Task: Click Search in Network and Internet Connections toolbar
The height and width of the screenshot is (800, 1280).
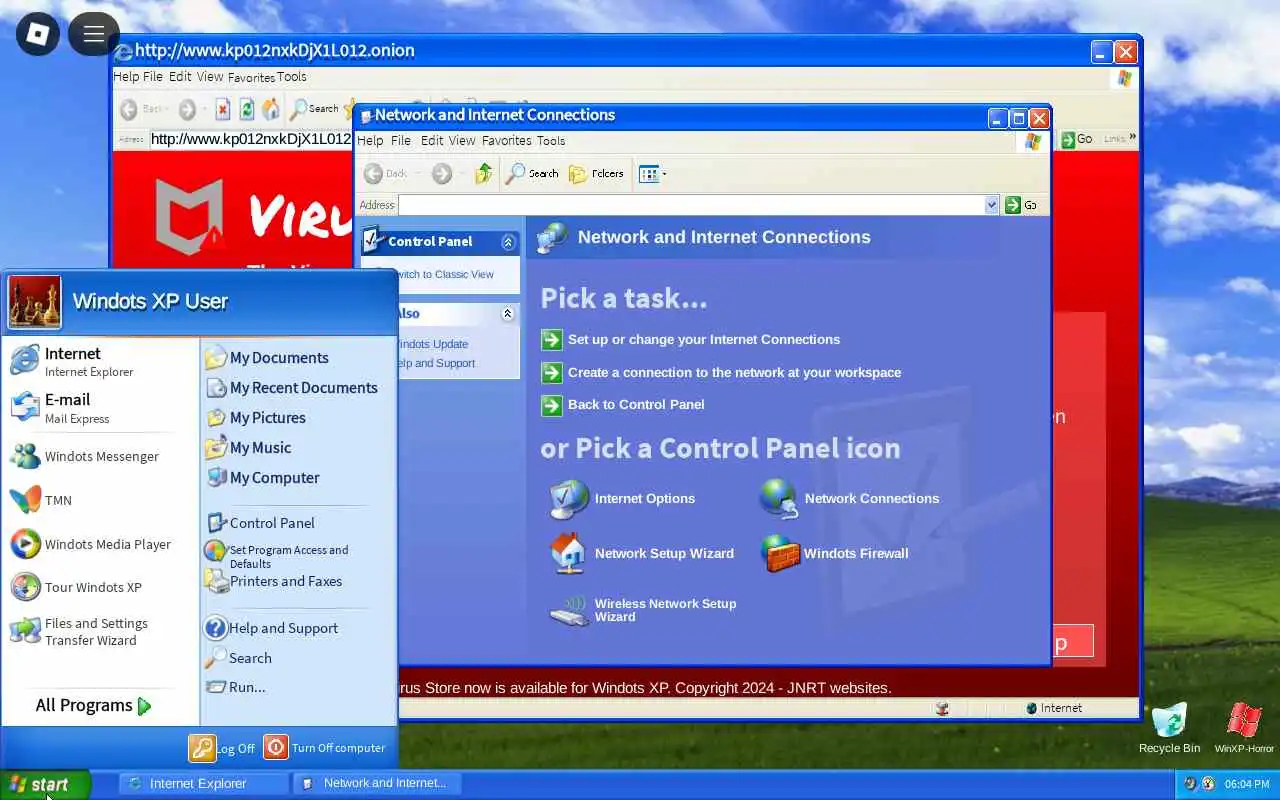Action: (532, 174)
